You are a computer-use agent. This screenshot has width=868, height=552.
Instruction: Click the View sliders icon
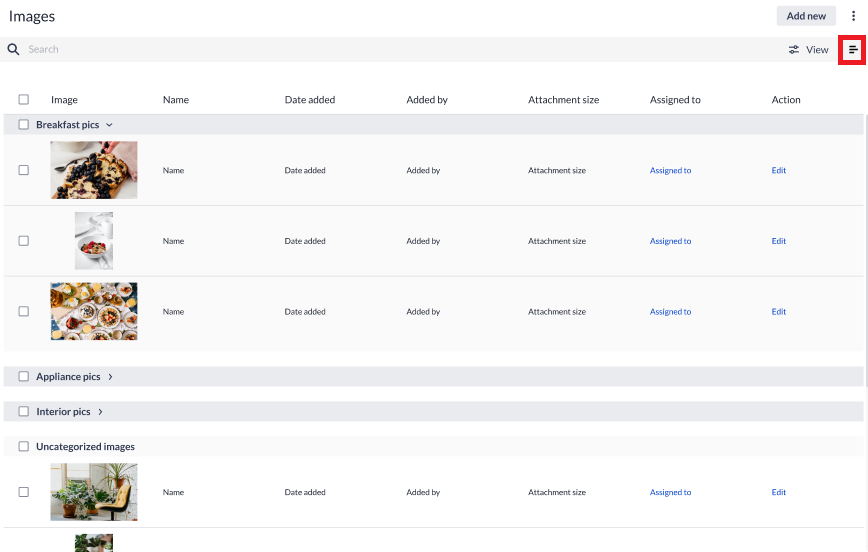(794, 50)
